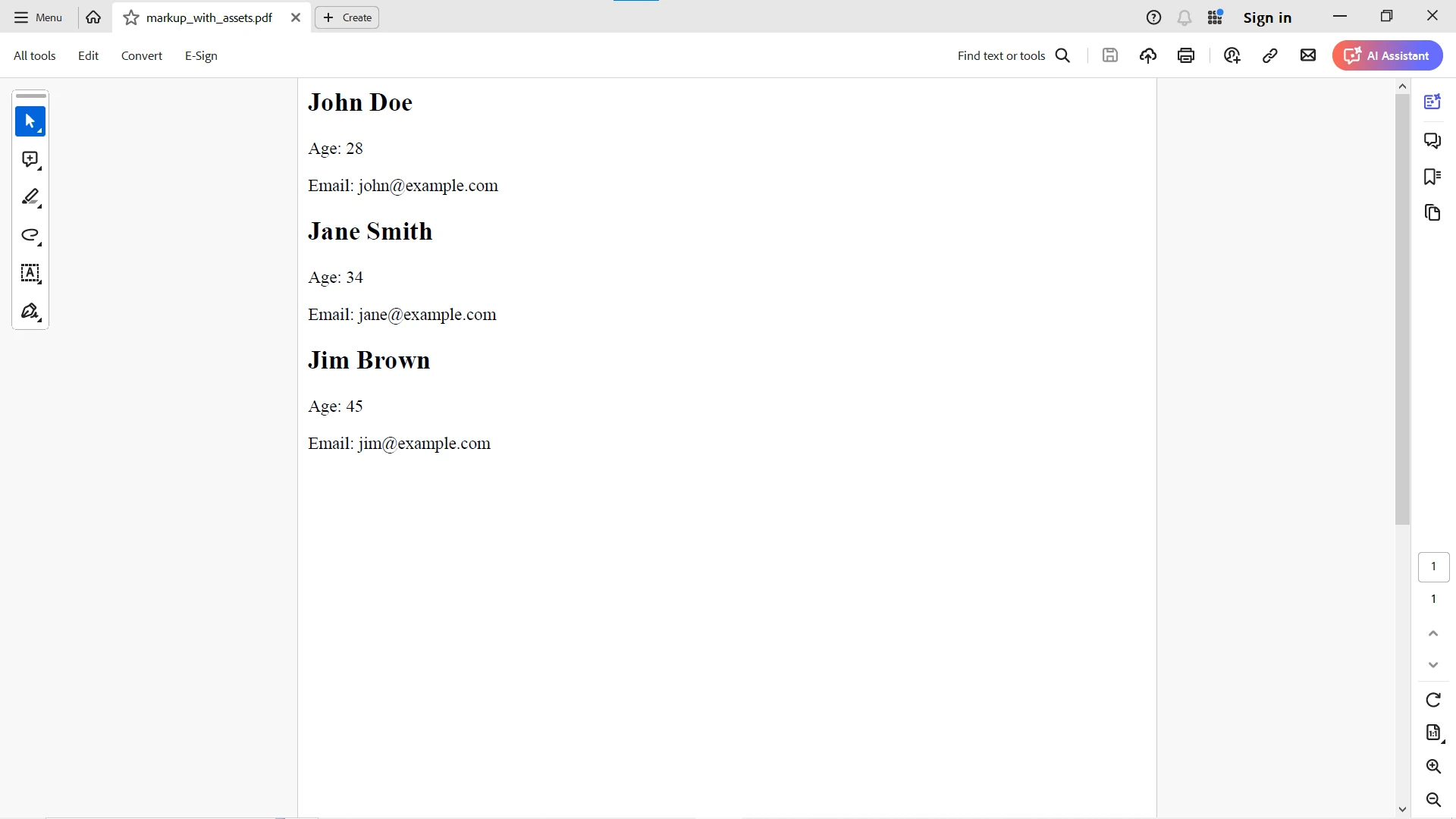Image resolution: width=1456 pixels, height=819 pixels.
Task: Select the highlighter markup tool
Action: [x=30, y=198]
